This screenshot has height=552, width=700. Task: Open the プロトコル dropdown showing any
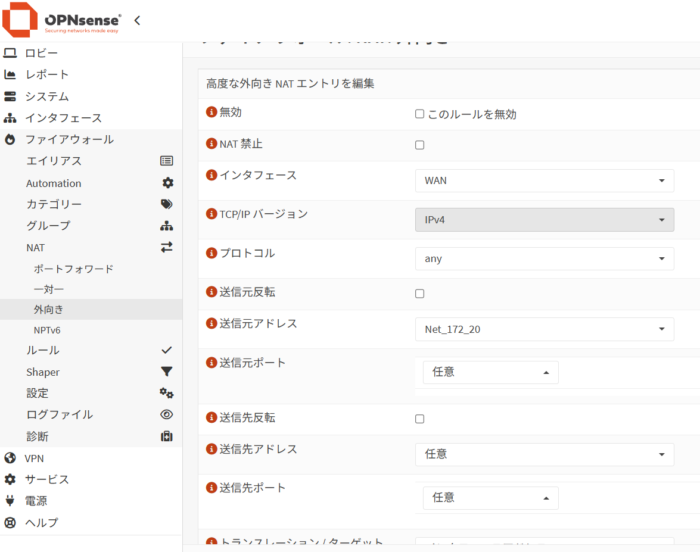(544, 259)
